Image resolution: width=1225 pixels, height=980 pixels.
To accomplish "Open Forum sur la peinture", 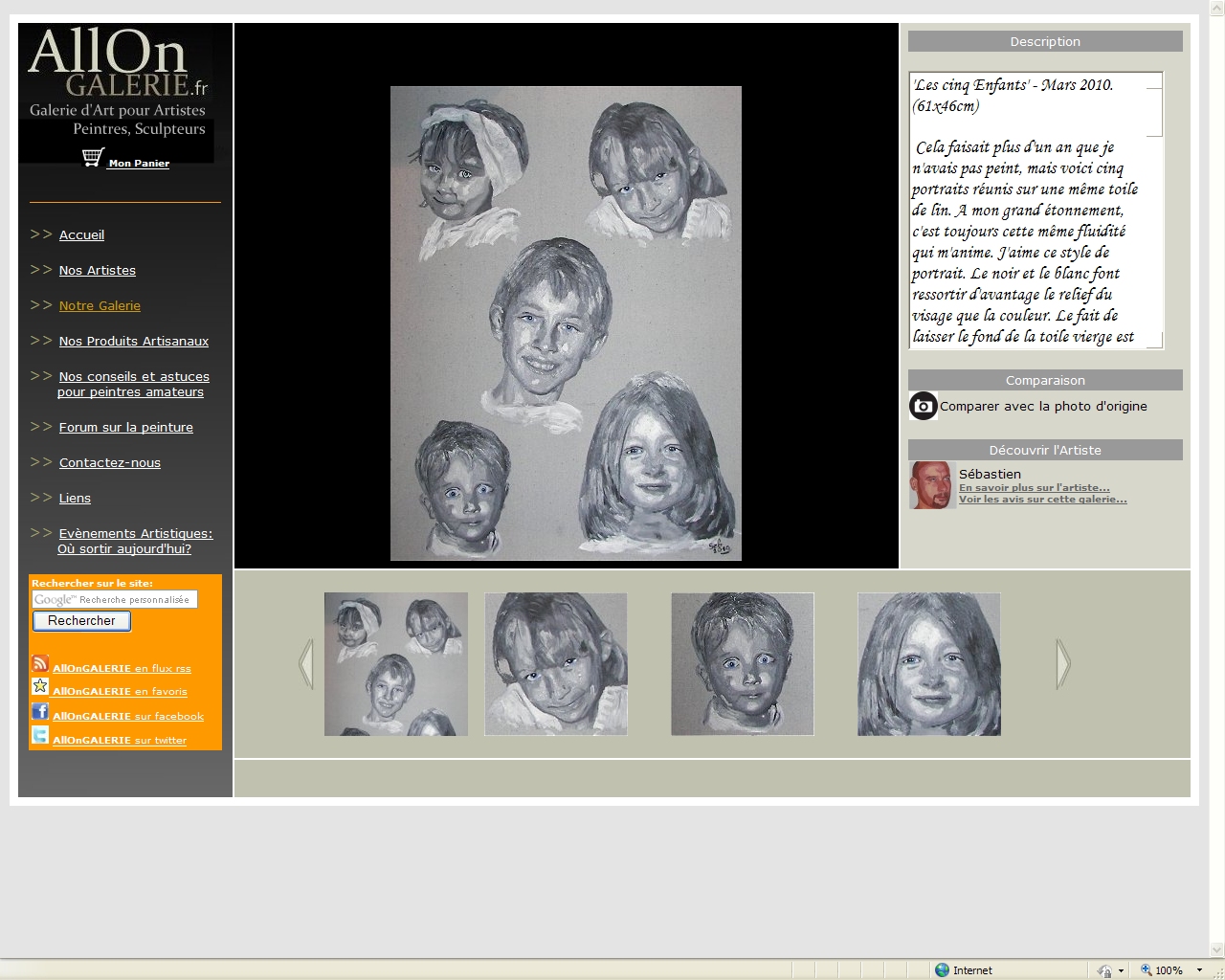I will (125, 428).
